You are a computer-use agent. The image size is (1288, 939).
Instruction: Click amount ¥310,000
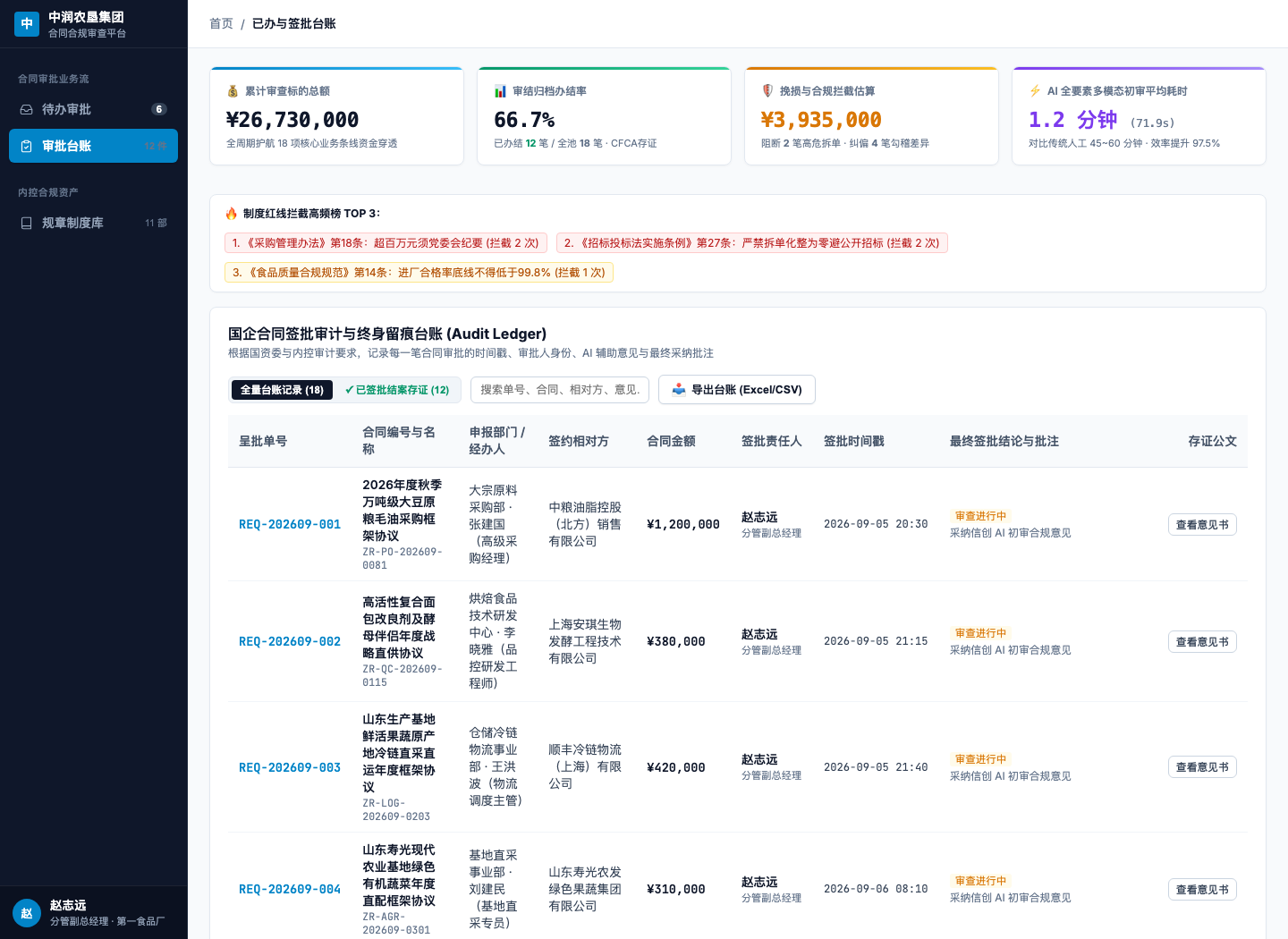676,890
